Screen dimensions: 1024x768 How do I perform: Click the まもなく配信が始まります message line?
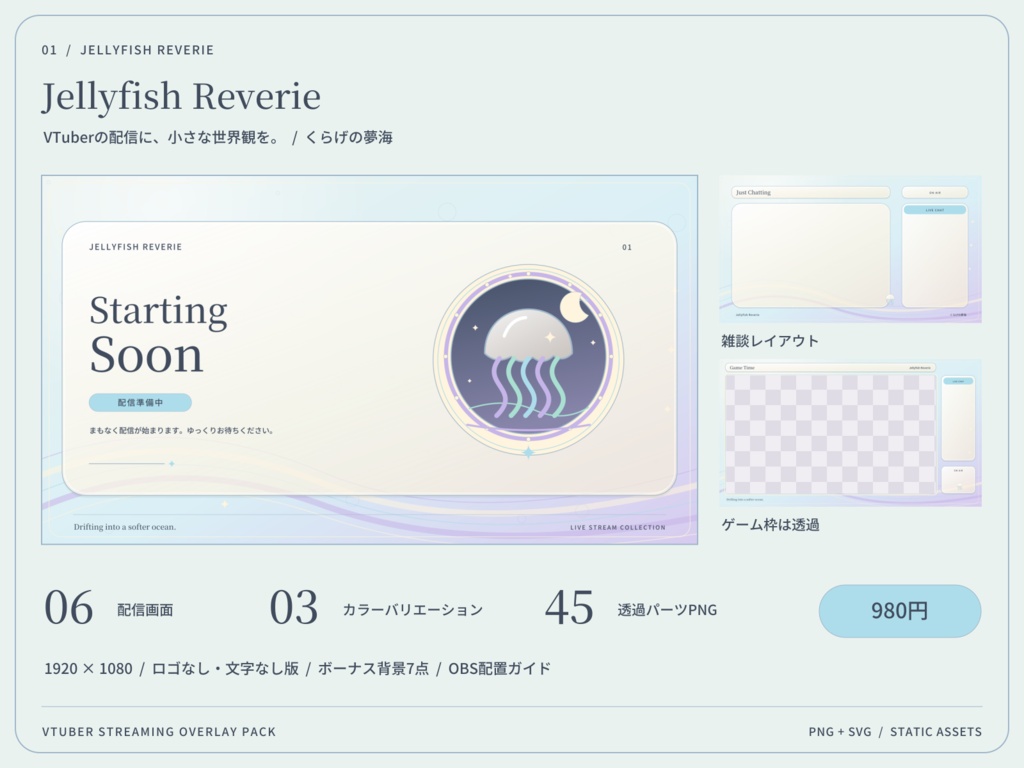182,430
